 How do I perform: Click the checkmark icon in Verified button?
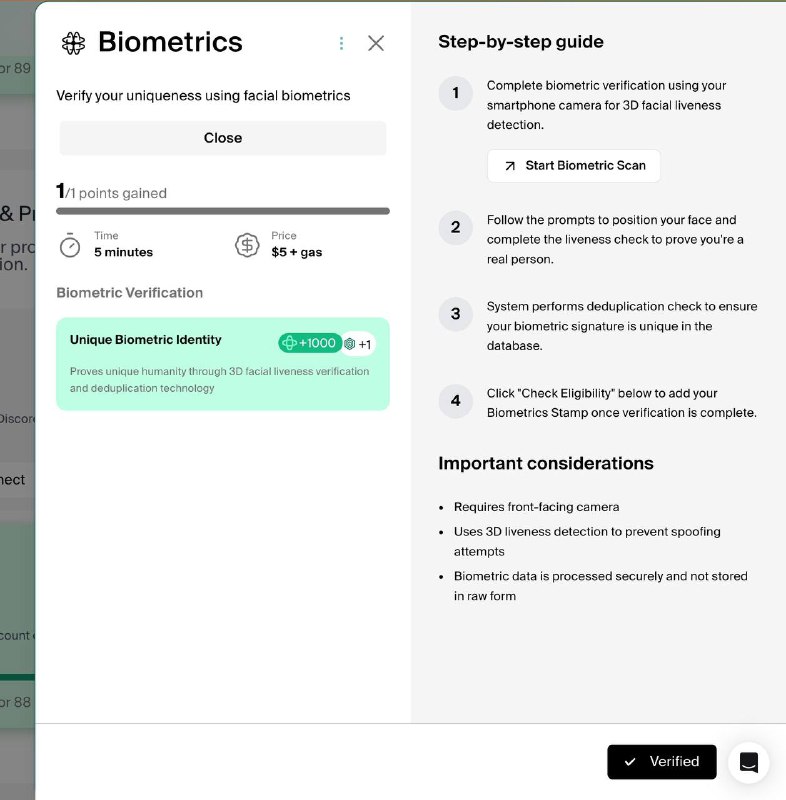630,762
